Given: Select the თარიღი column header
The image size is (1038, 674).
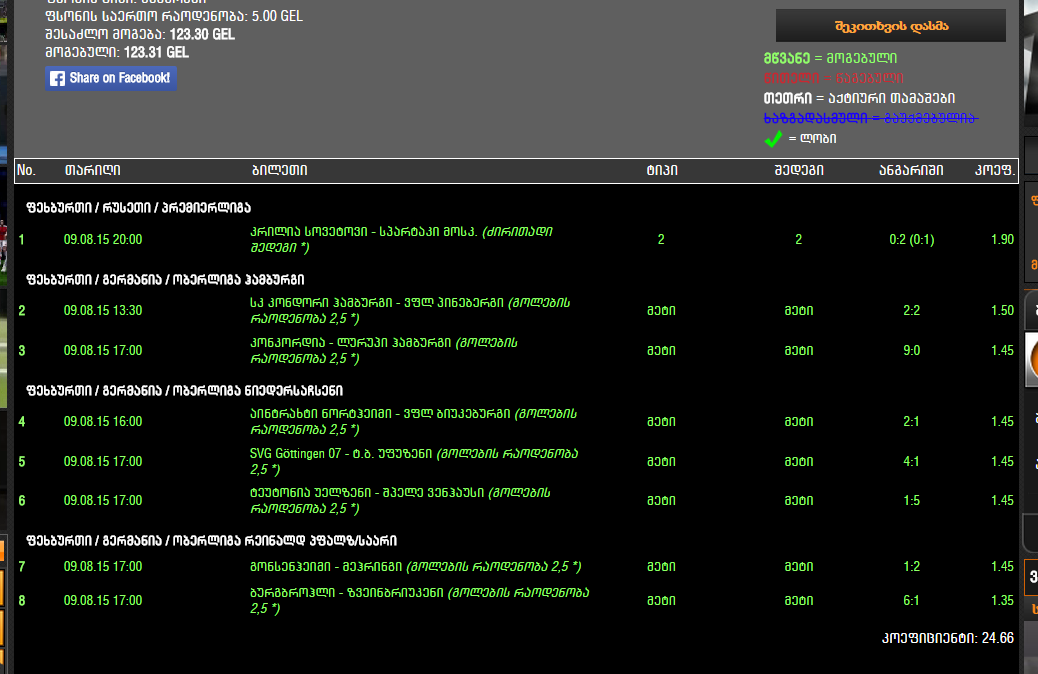Looking at the screenshot, I should point(92,171).
